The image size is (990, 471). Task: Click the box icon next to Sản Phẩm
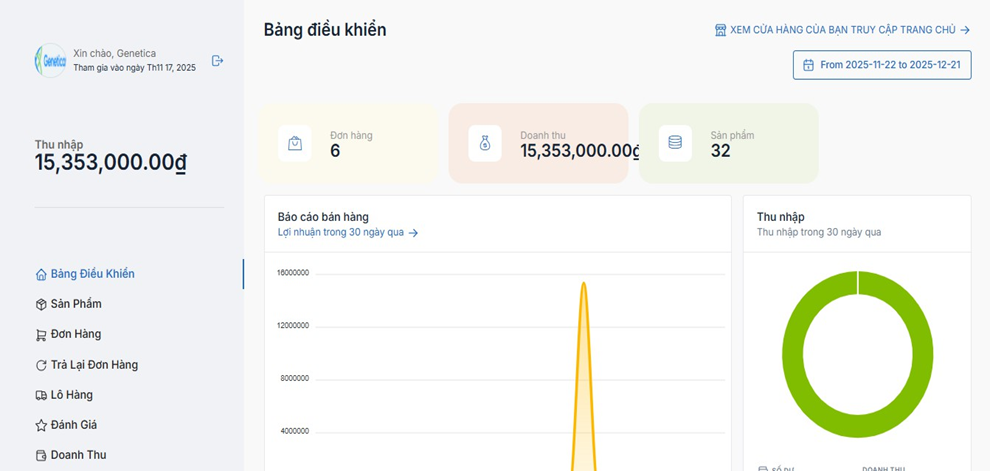[x=41, y=304]
